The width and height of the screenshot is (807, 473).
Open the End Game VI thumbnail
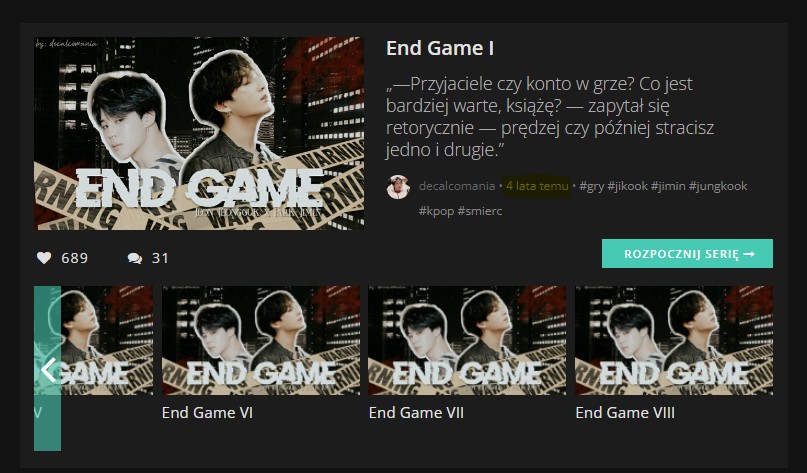(261, 341)
